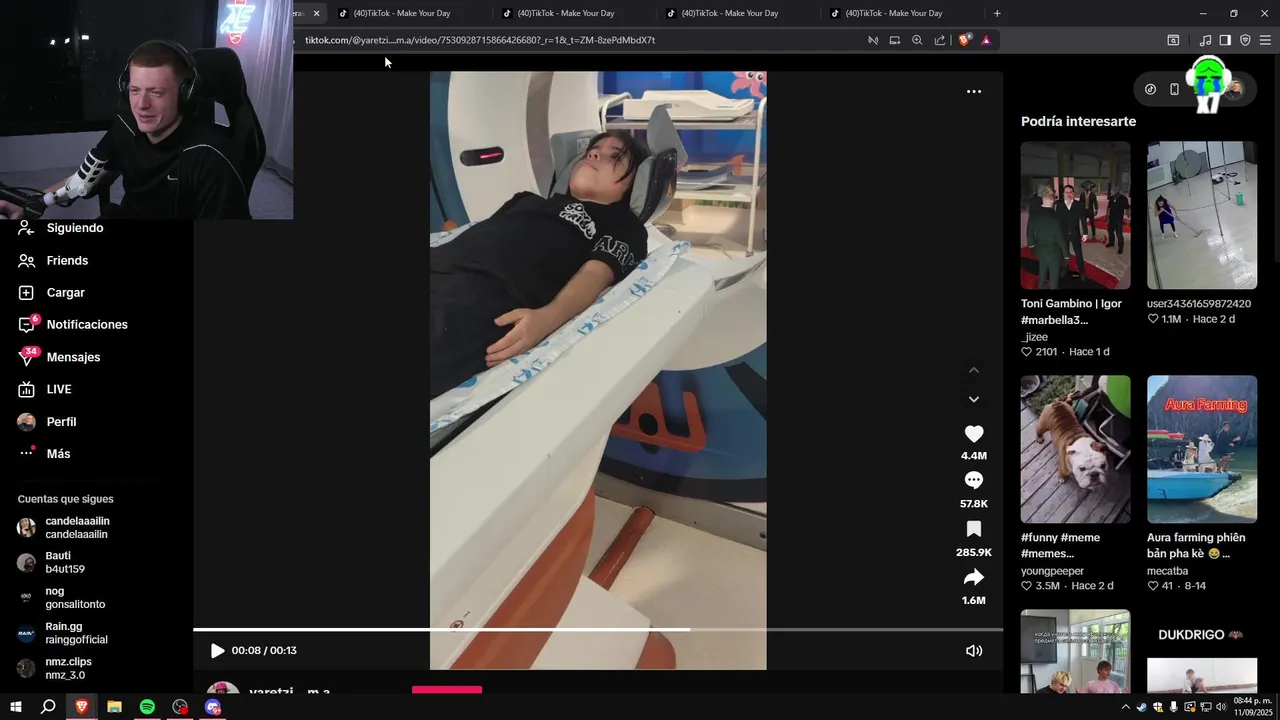Screen dimensions: 1280x720
Task: Mute the video with the speaker icon
Action: click(x=974, y=650)
